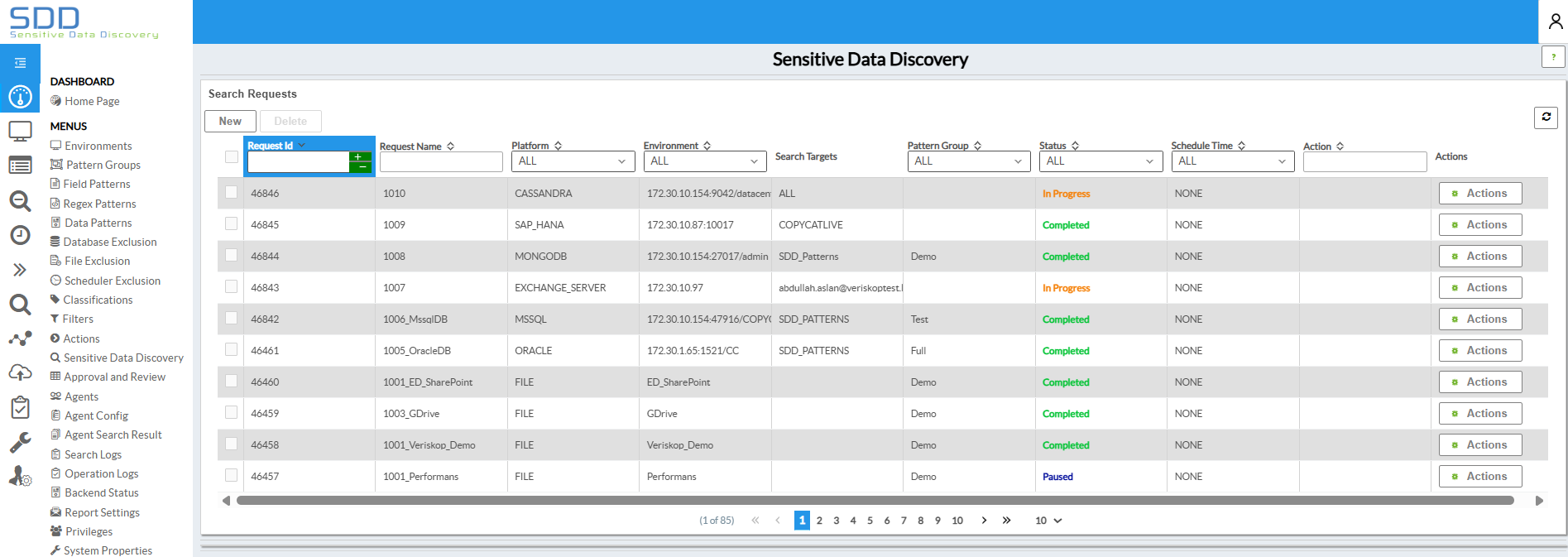Click the horizontal scrollbar under the table
Image resolution: width=1568 pixels, height=557 pixels.
[x=875, y=500]
